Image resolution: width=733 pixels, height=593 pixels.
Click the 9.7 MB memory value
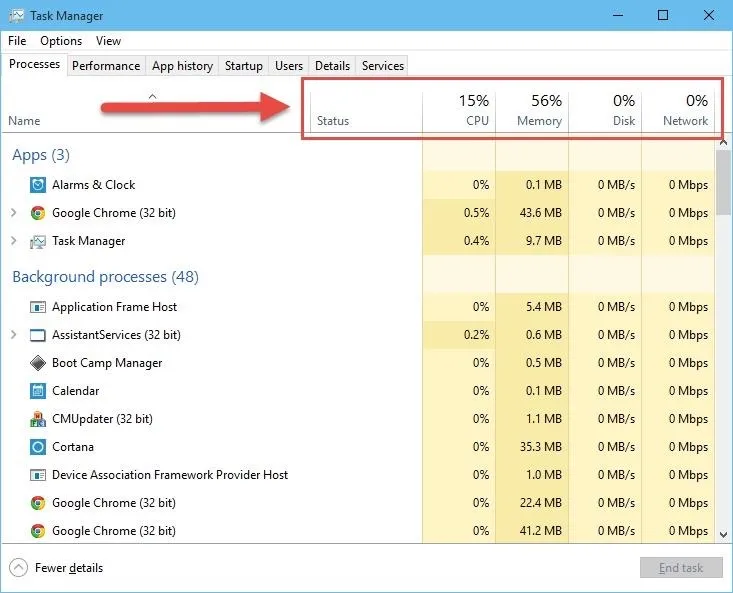[x=544, y=241]
